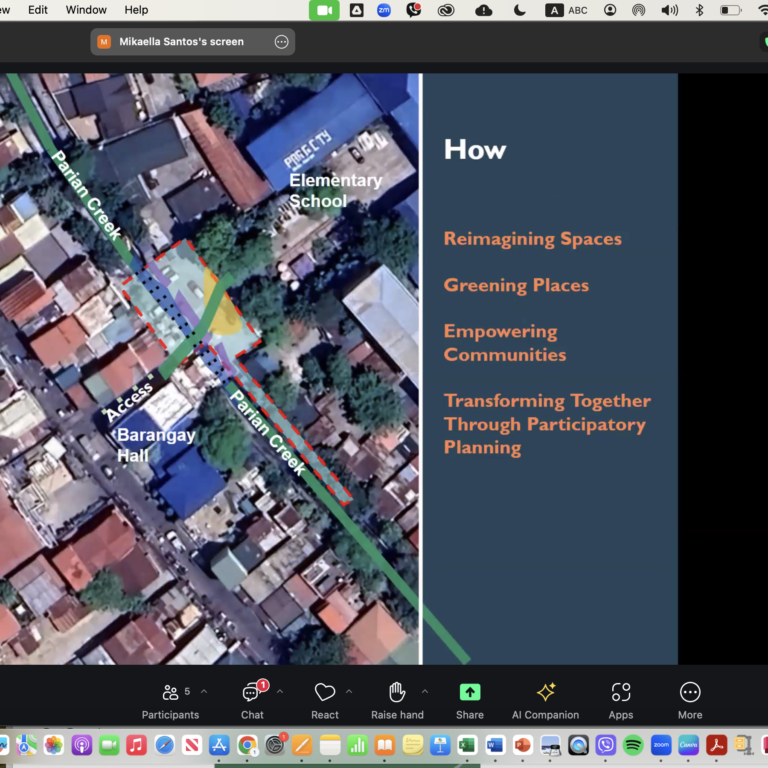
Task: Open Microsoft Excel from the Dock
Action: click(x=467, y=745)
